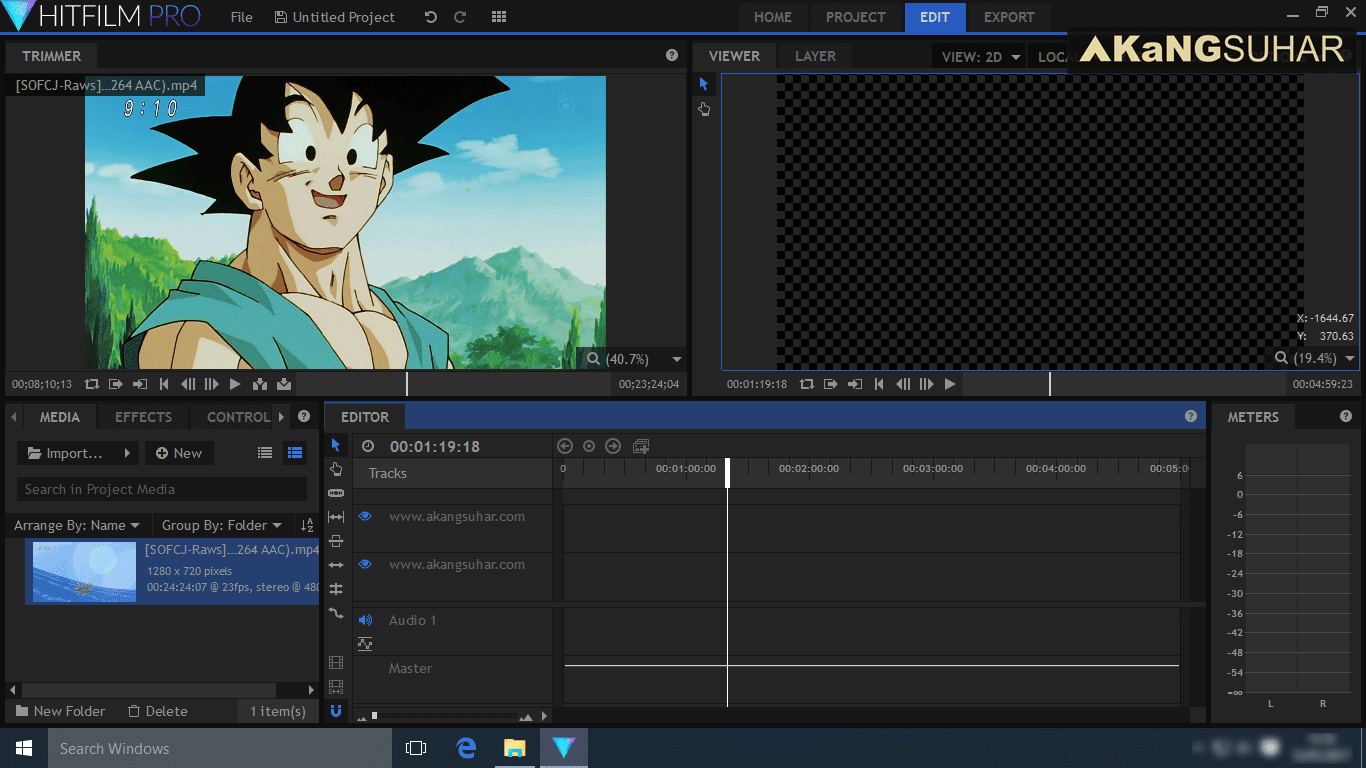1366x768 pixels.
Task: Open the LAYER tab in the viewer
Action: point(815,56)
